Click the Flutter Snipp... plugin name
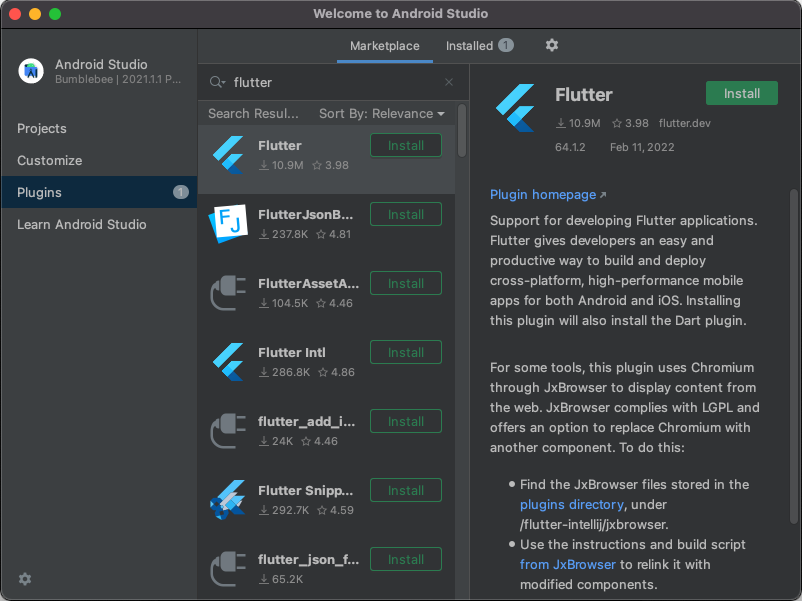Viewport: 802px width, 601px height. click(306, 491)
